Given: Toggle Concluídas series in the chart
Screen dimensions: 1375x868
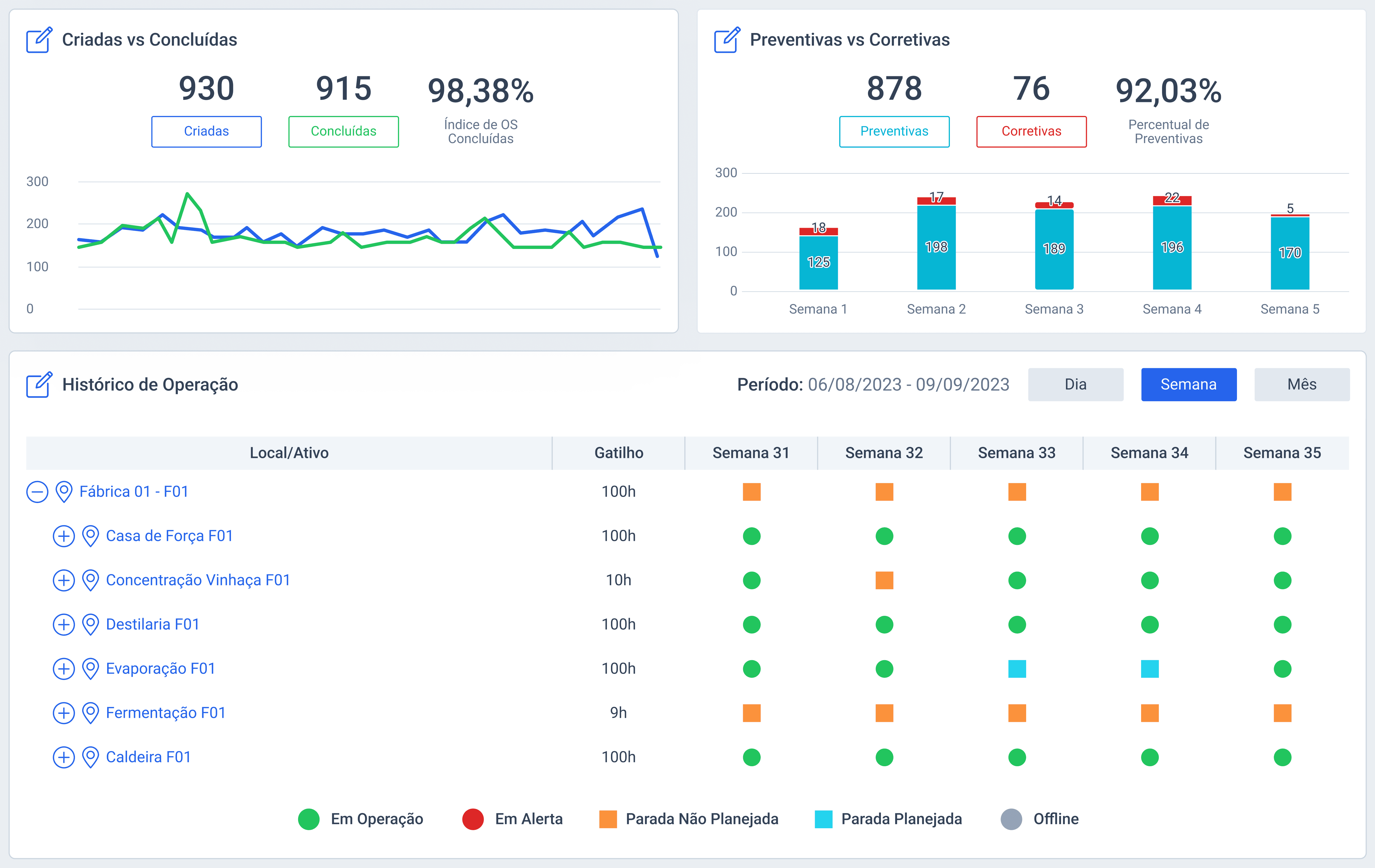Looking at the screenshot, I should pyautogui.click(x=343, y=131).
